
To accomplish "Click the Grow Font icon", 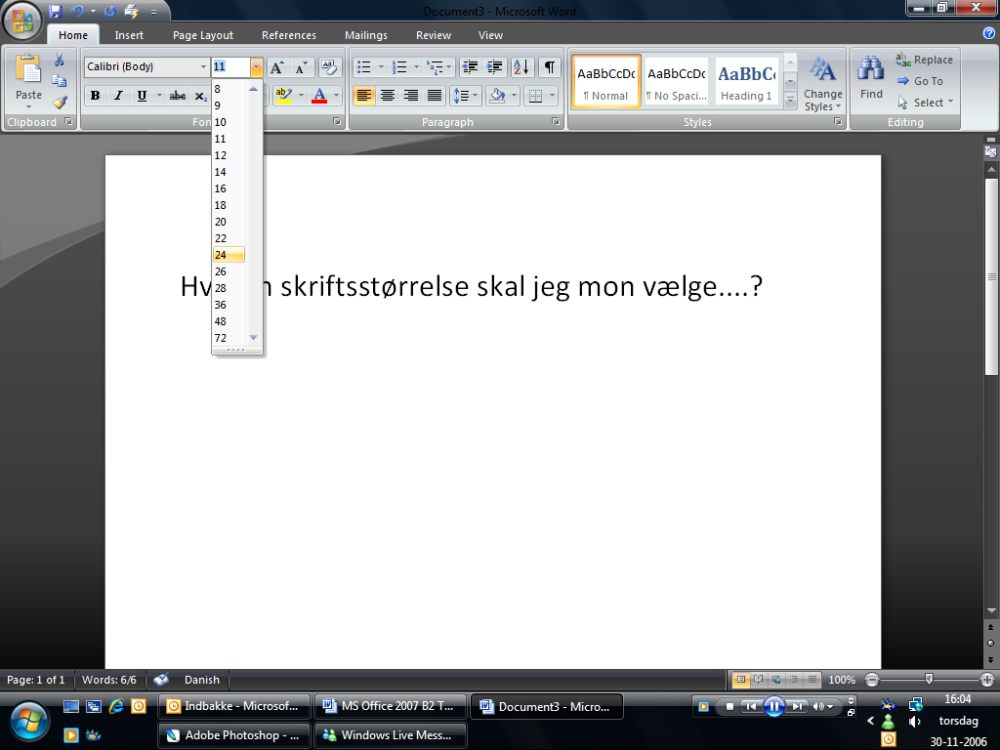I will tap(277, 68).
